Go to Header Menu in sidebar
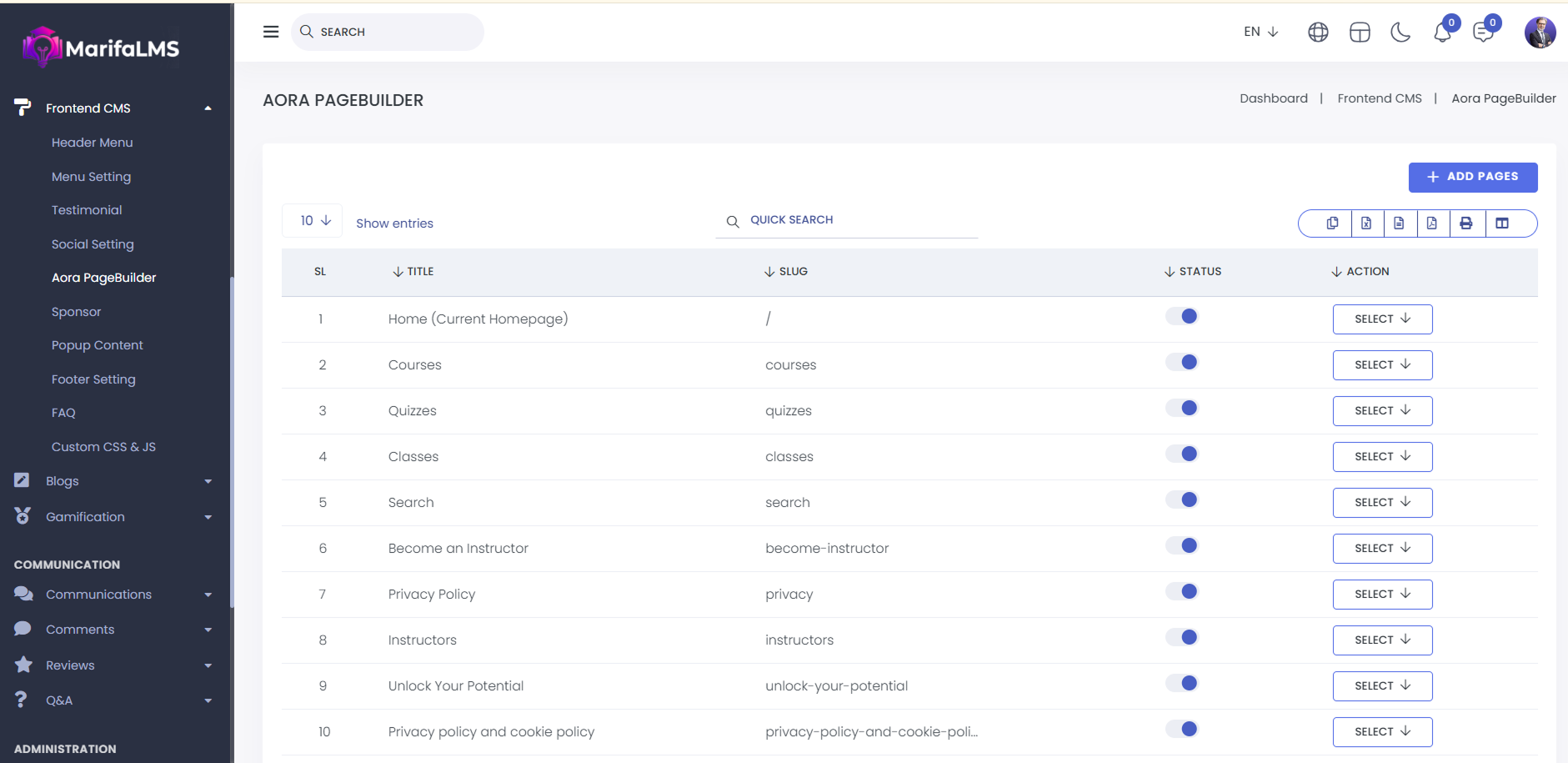Image resolution: width=1568 pixels, height=763 pixels. [x=92, y=143]
